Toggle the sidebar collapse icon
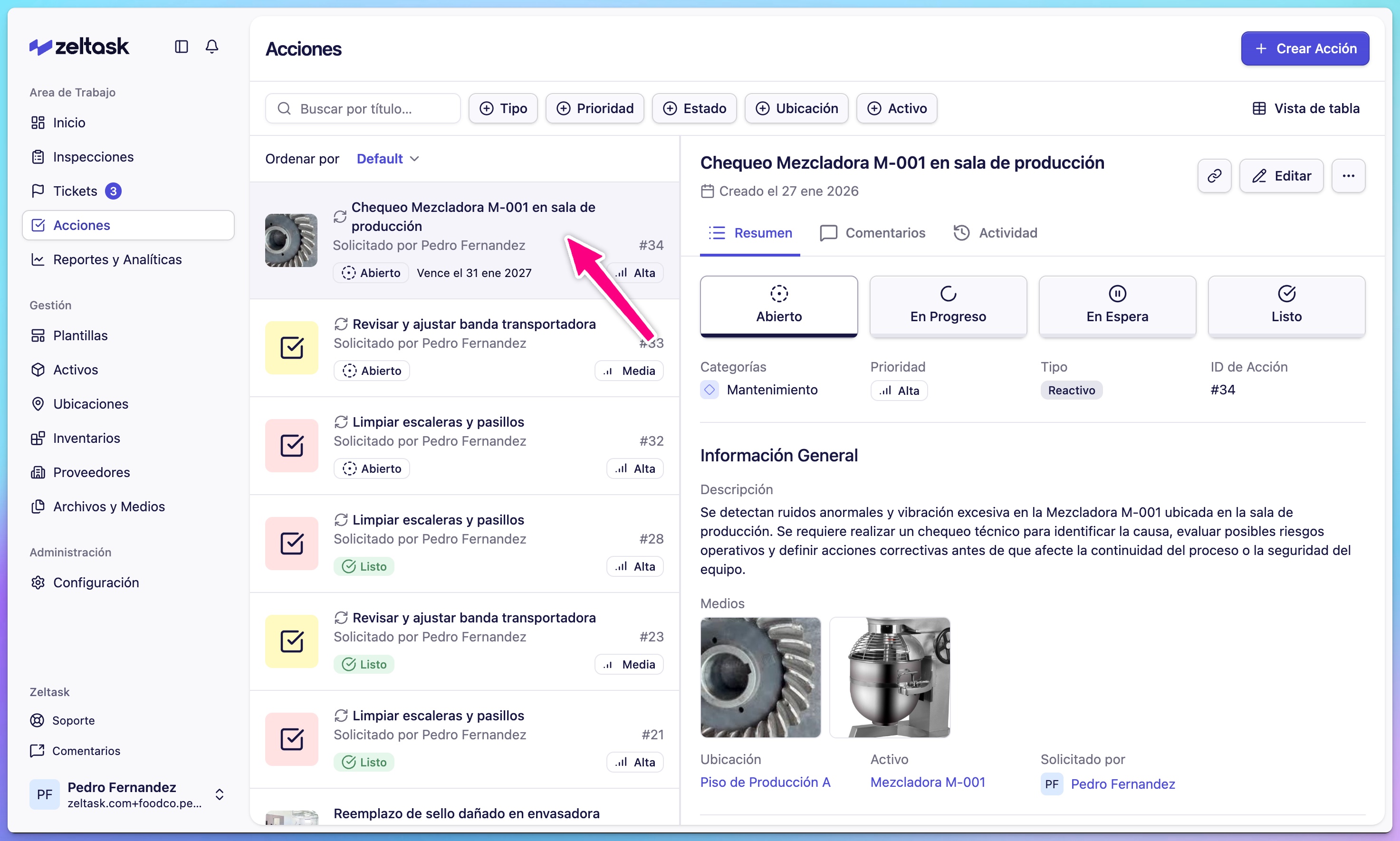This screenshot has width=1400, height=841. click(x=181, y=47)
